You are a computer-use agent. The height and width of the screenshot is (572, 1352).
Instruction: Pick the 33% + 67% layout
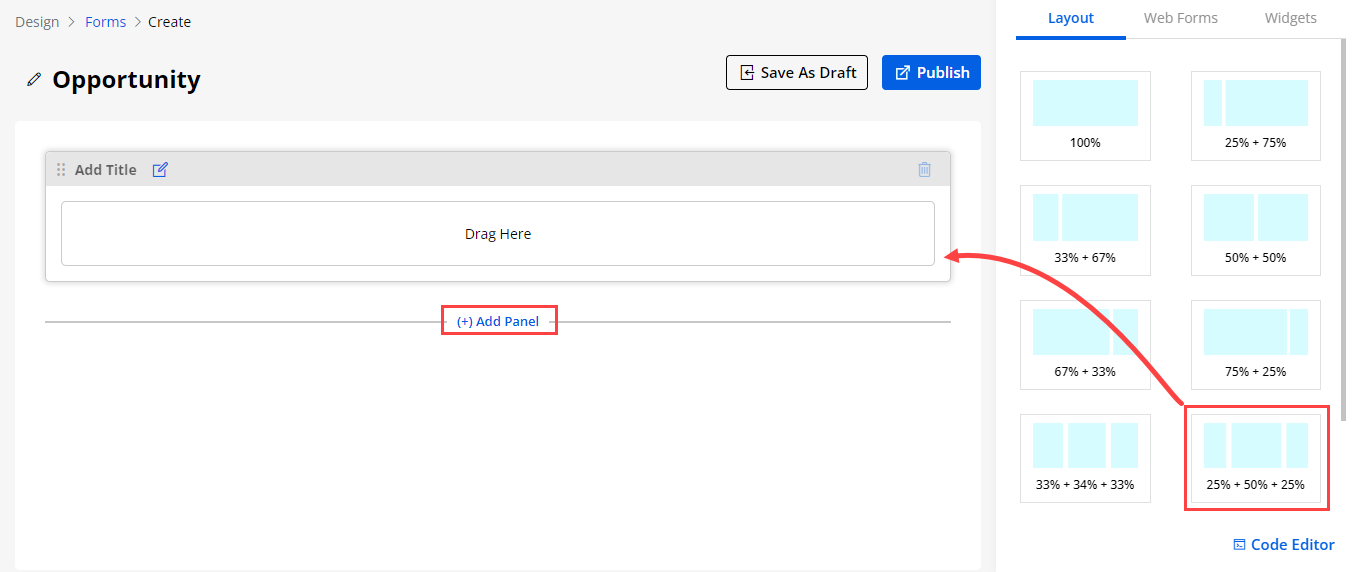coord(1085,230)
